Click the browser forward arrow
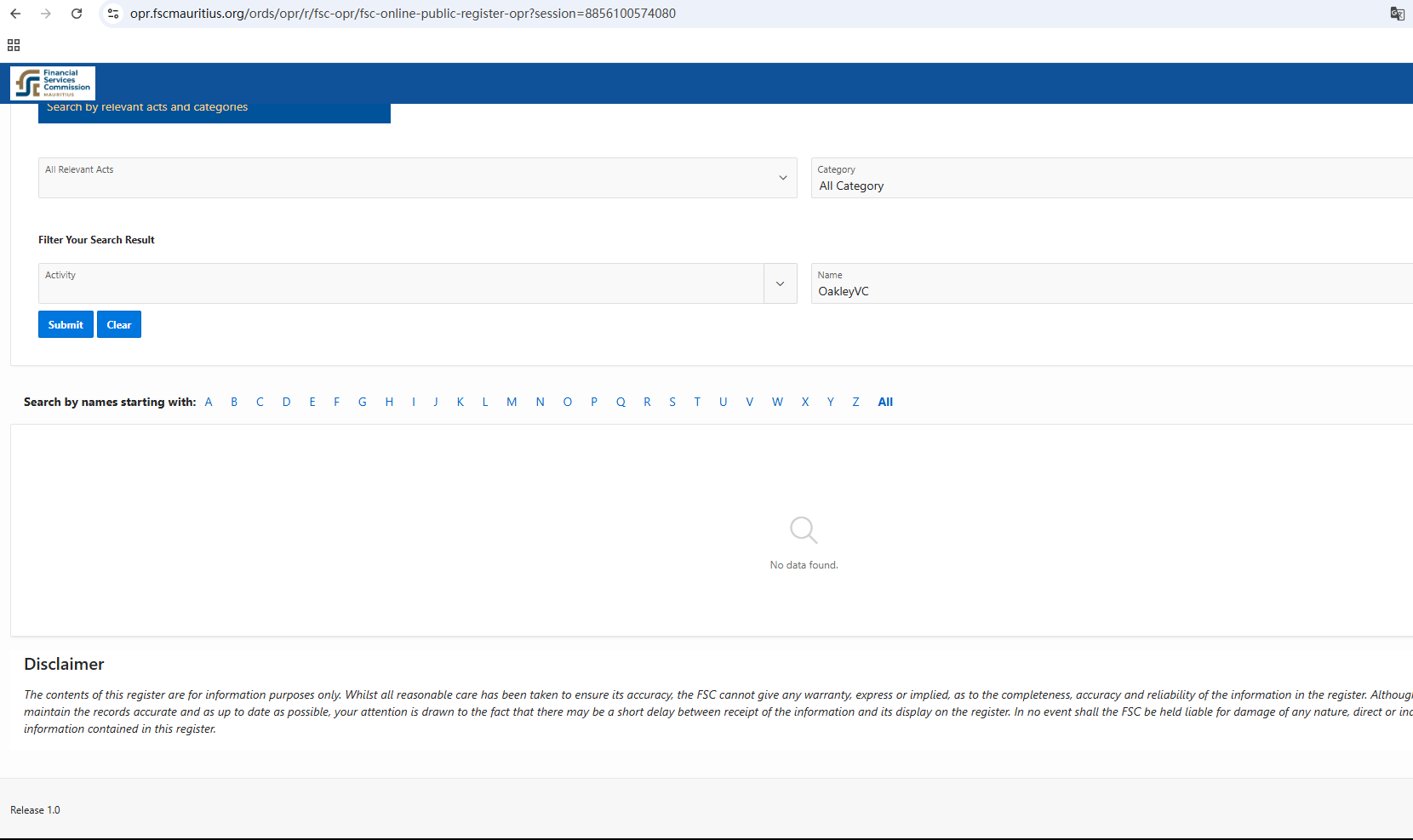Viewport: 1413px width, 840px height. pyautogui.click(x=46, y=14)
